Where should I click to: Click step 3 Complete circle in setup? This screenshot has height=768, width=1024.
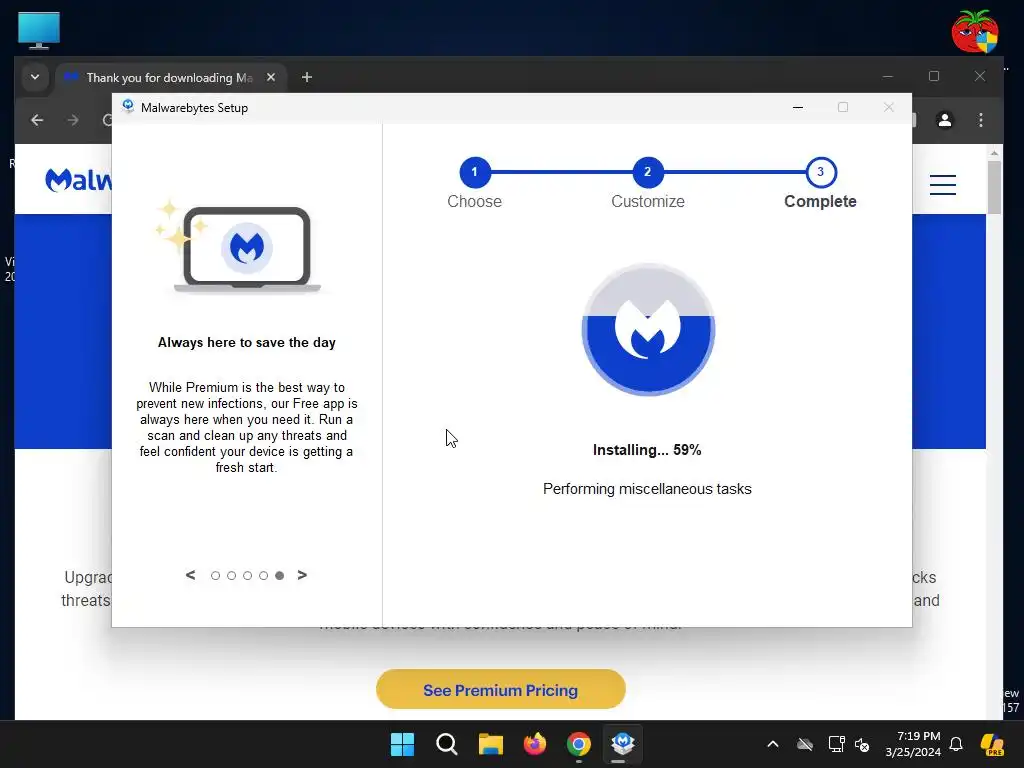point(820,172)
